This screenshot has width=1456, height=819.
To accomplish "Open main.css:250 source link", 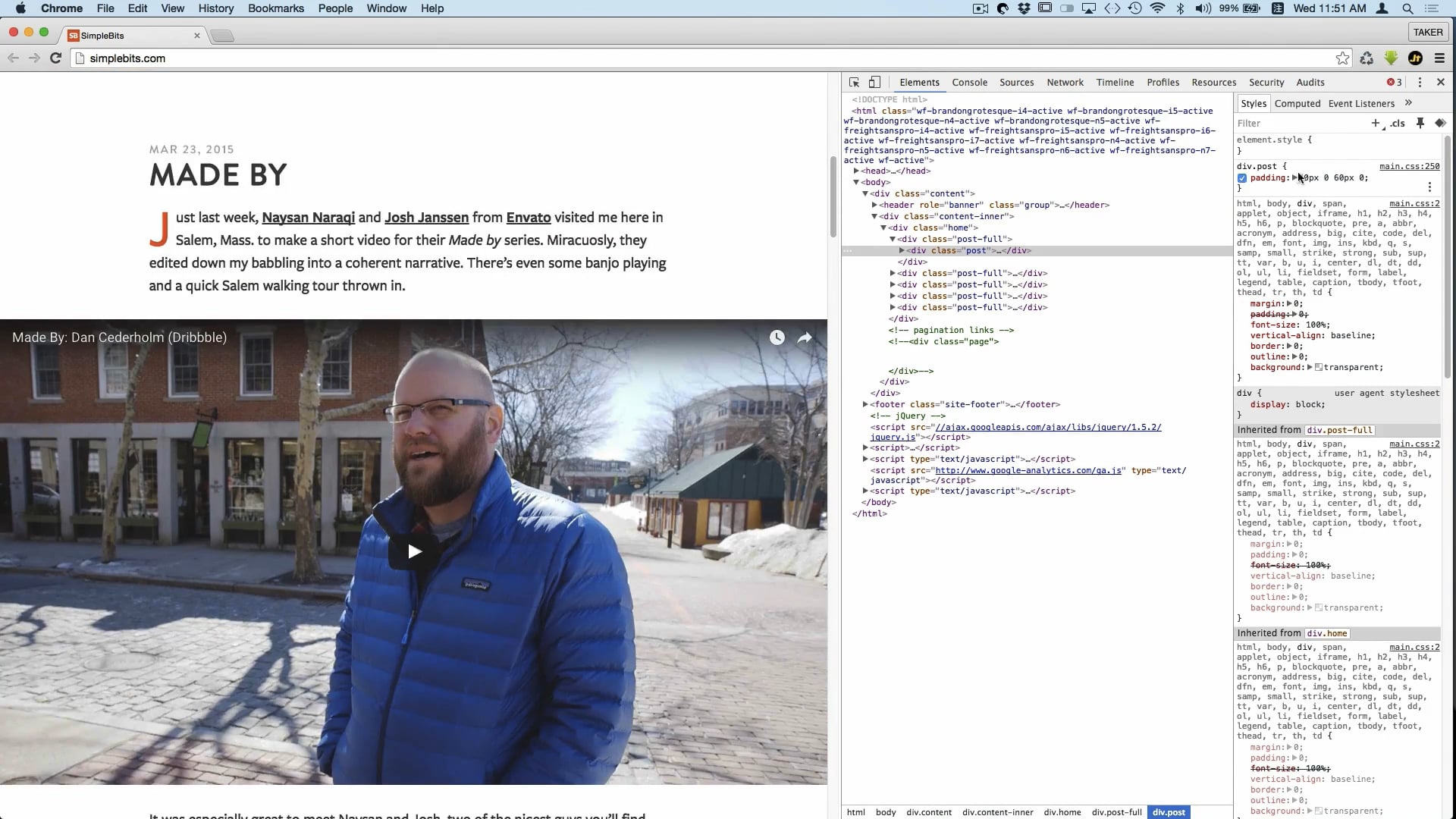I will 1409,166.
